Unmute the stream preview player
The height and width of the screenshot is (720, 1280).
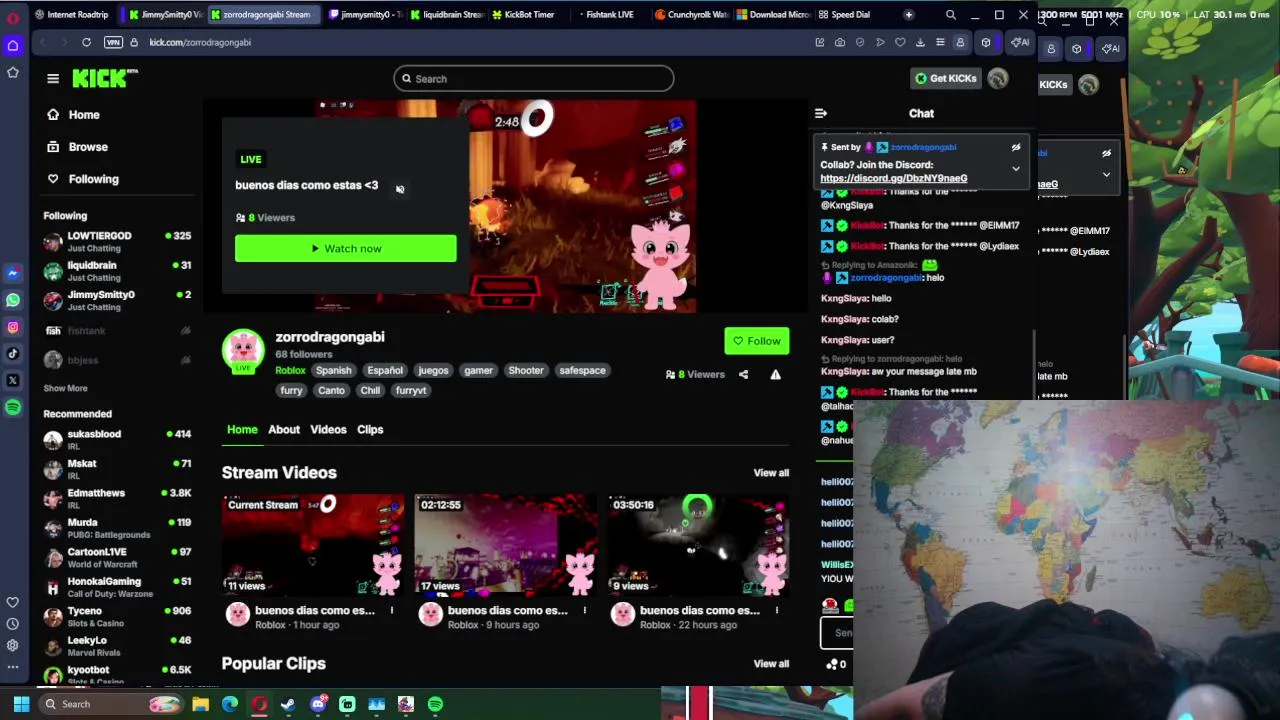[x=400, y=189]
